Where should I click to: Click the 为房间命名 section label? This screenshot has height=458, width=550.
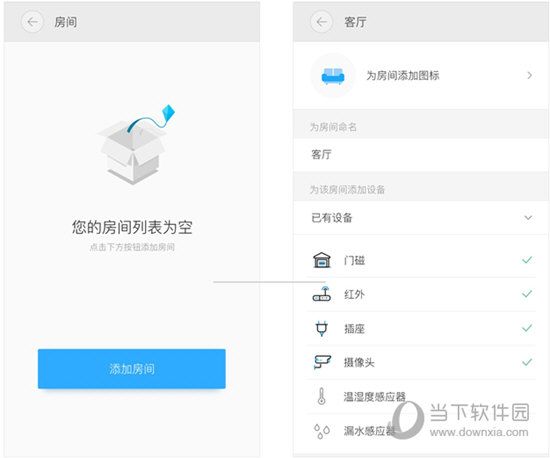(333, 127)
